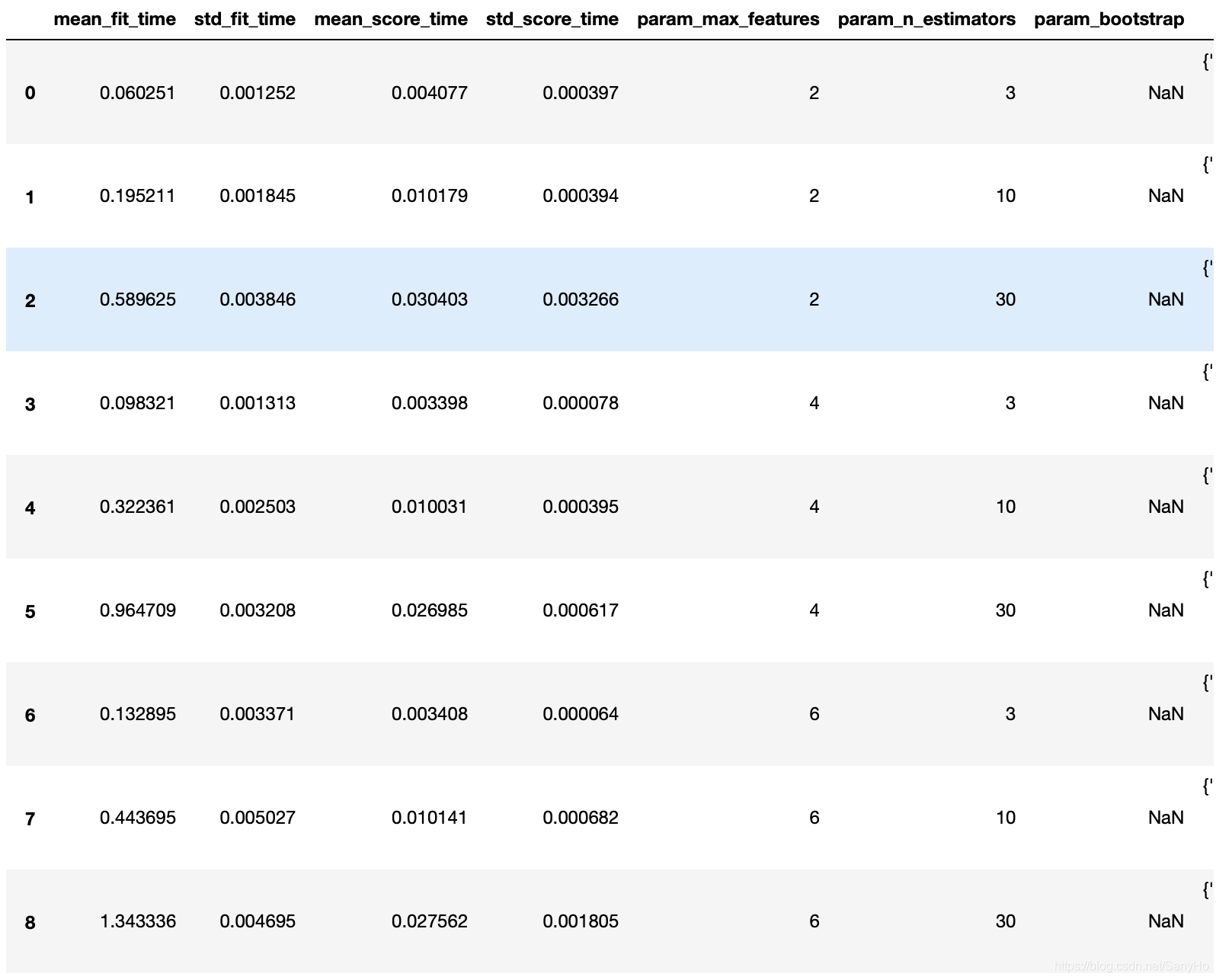
Task: Click param_n_estimators cell in row 2
Action: tap(1006, 299)
